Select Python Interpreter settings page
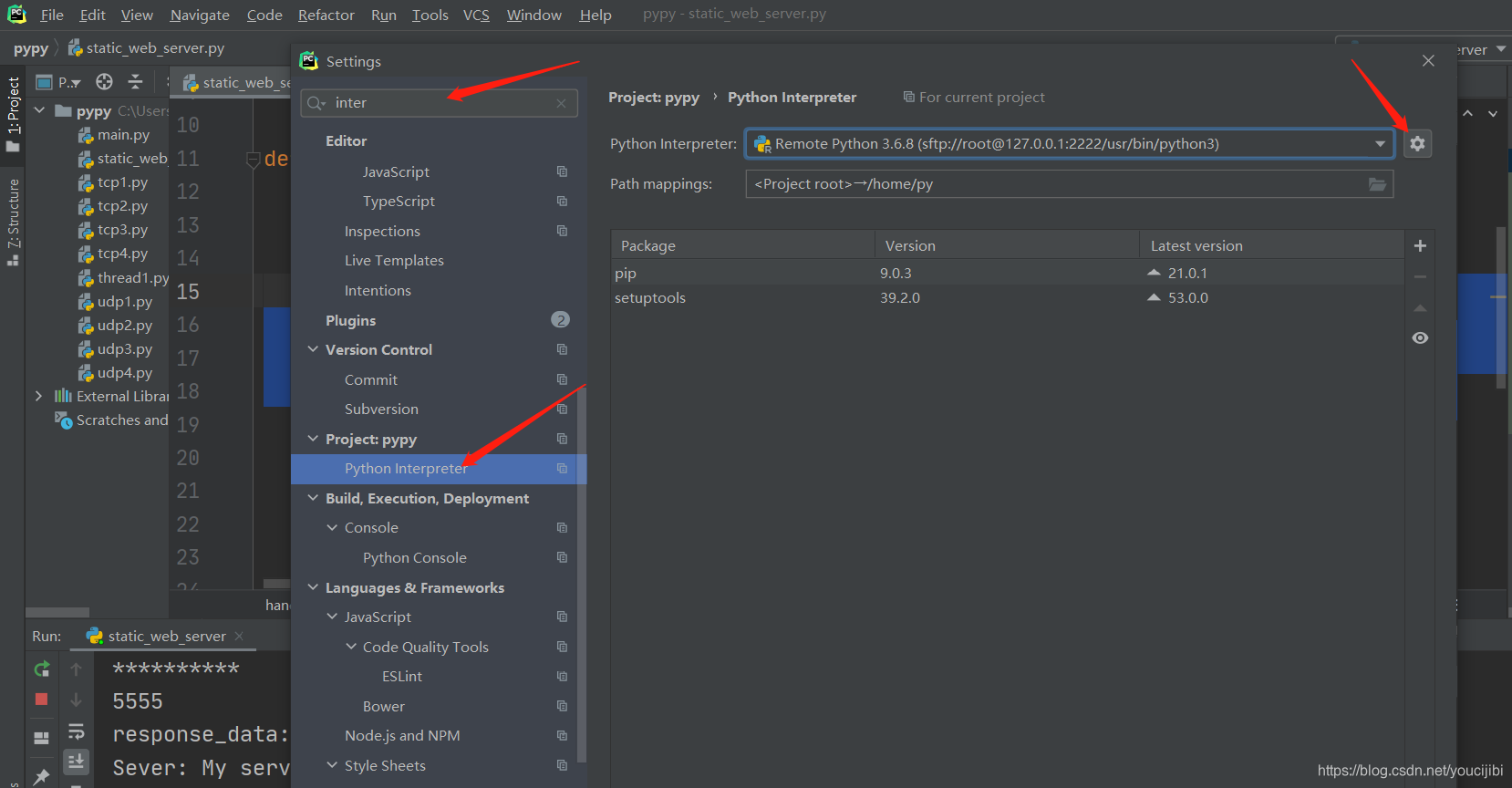This screenshot has width=1512, height=788. pos(439,469)
